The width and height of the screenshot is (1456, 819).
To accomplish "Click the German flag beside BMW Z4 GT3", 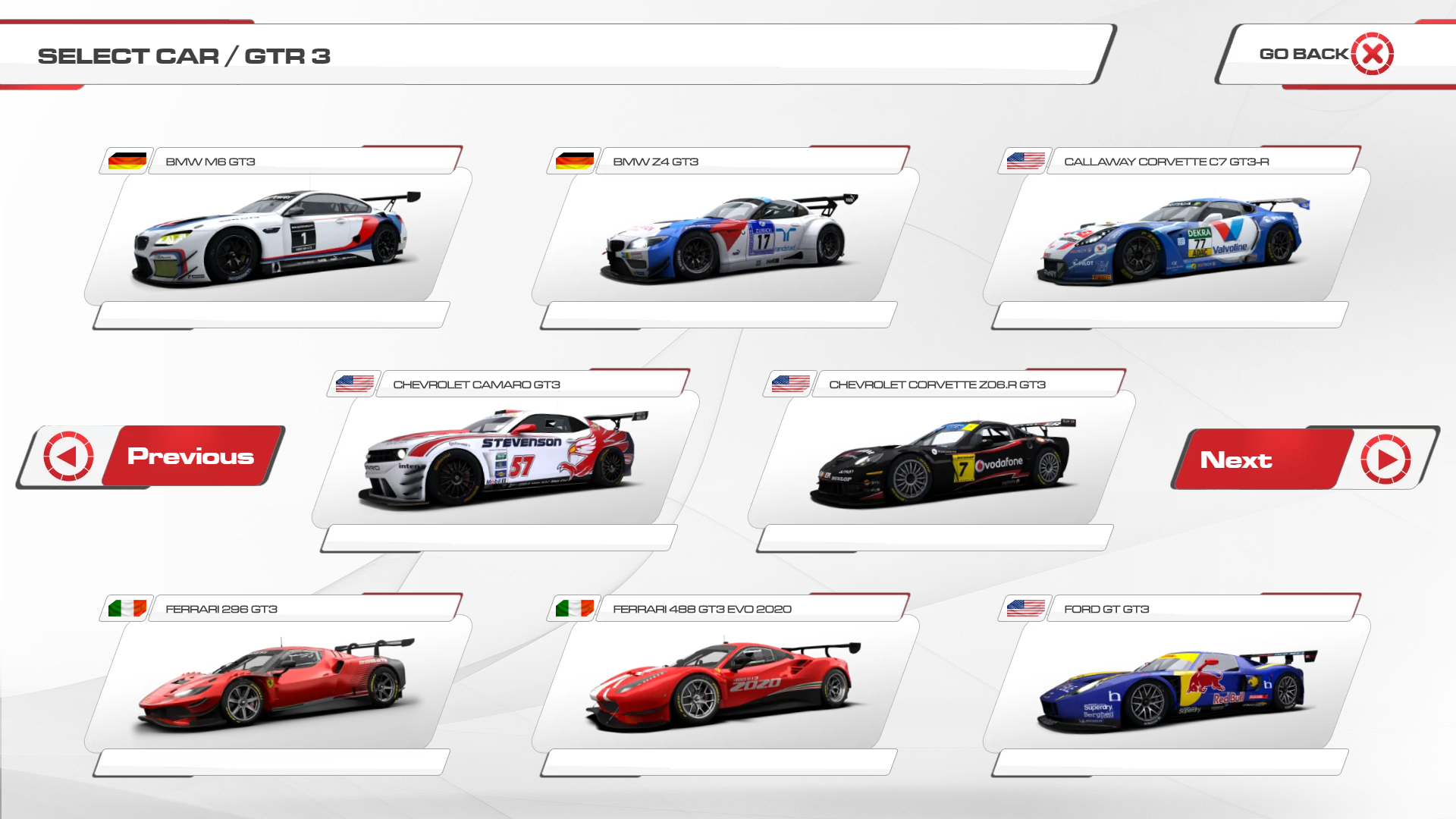I will pyautogui.click(x=575, y=162).
